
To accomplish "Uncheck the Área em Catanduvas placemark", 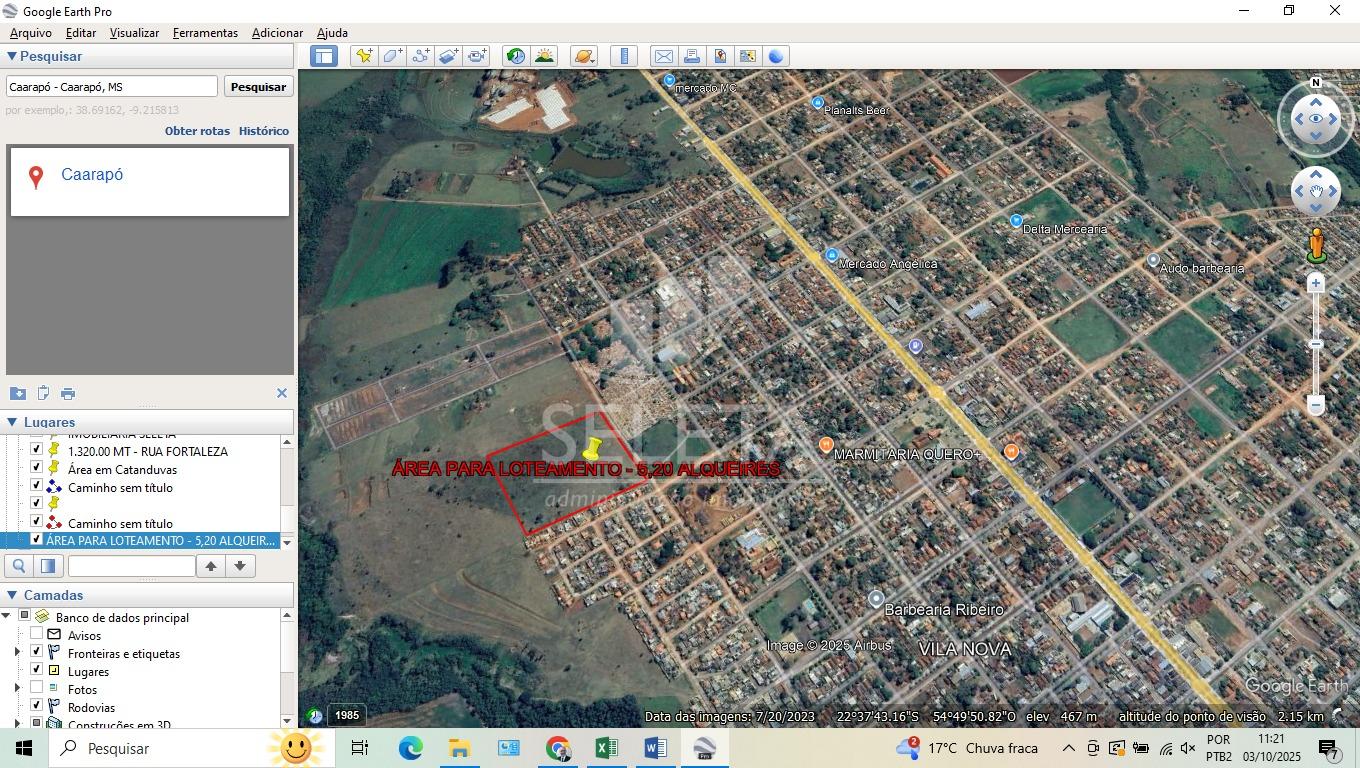I will pos(37,468).
